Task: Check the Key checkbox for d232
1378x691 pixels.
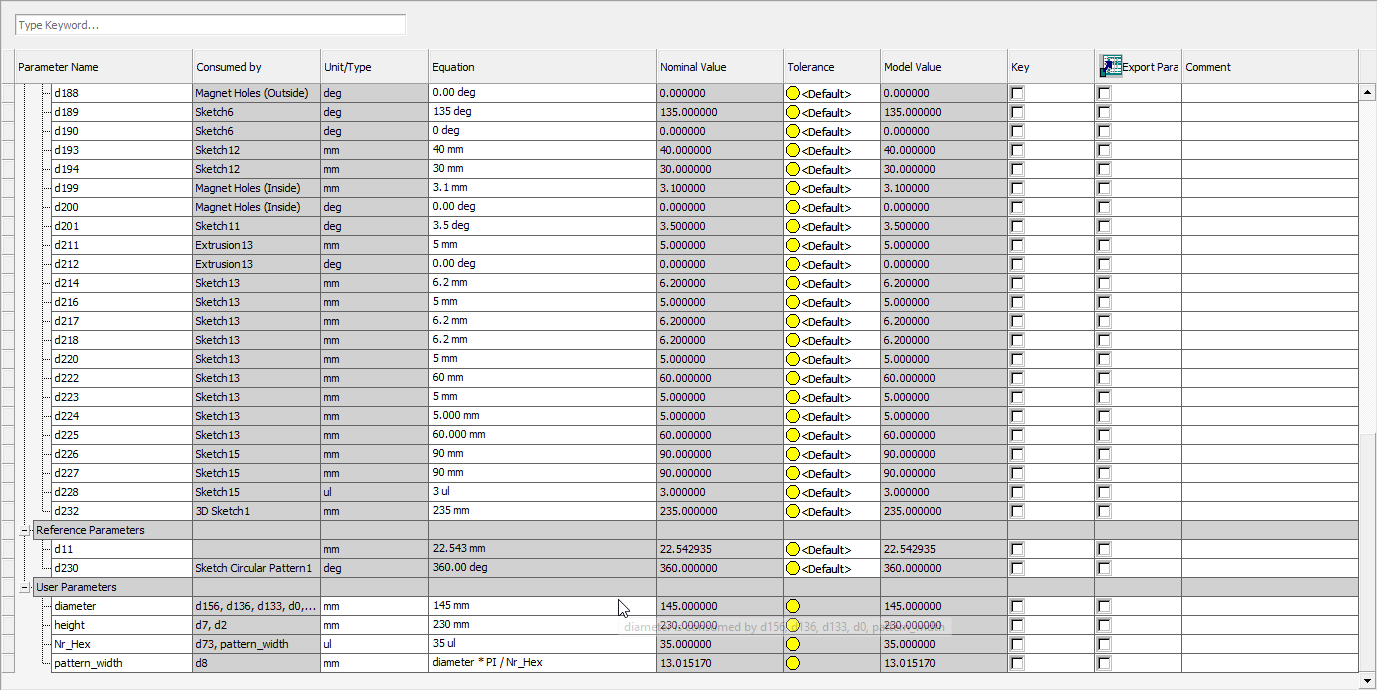Action: pyautogui.click(x=1017, y=511)
